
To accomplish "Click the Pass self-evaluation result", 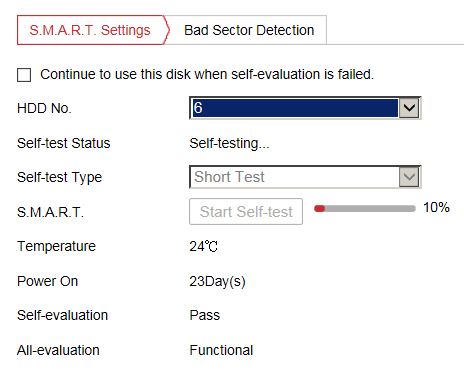I will click(x=205, y=315).
